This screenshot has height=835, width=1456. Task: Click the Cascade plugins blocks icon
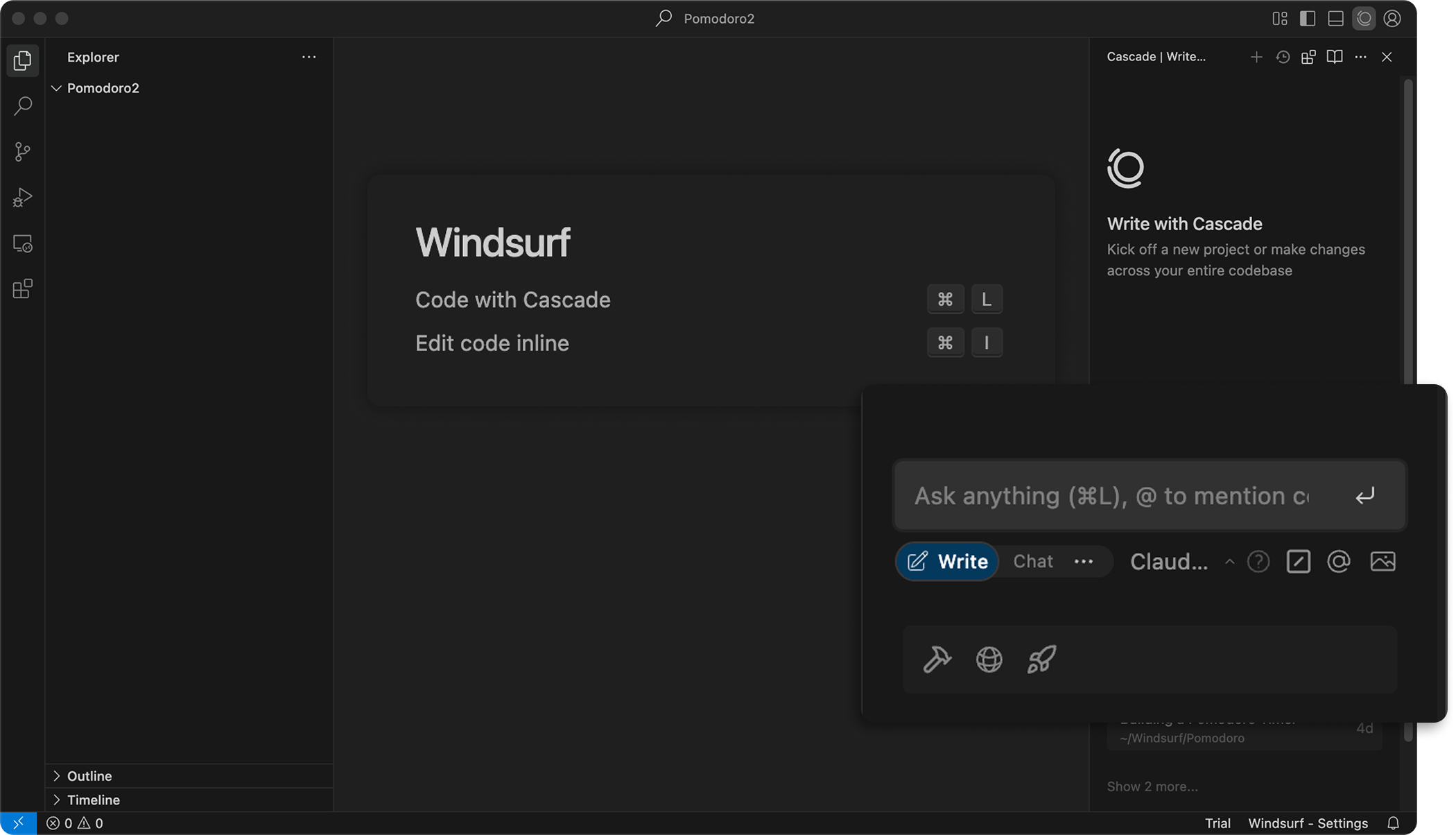click(1308, 57)
